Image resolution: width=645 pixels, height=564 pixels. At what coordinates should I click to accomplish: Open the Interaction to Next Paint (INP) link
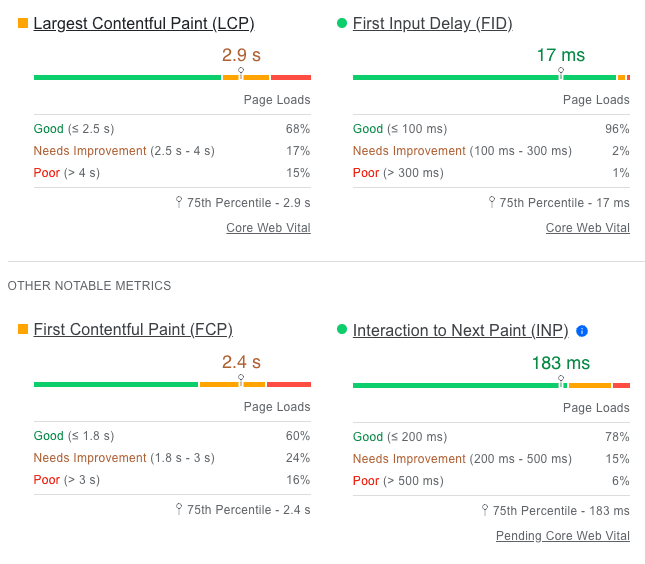[x=461, y=331]
